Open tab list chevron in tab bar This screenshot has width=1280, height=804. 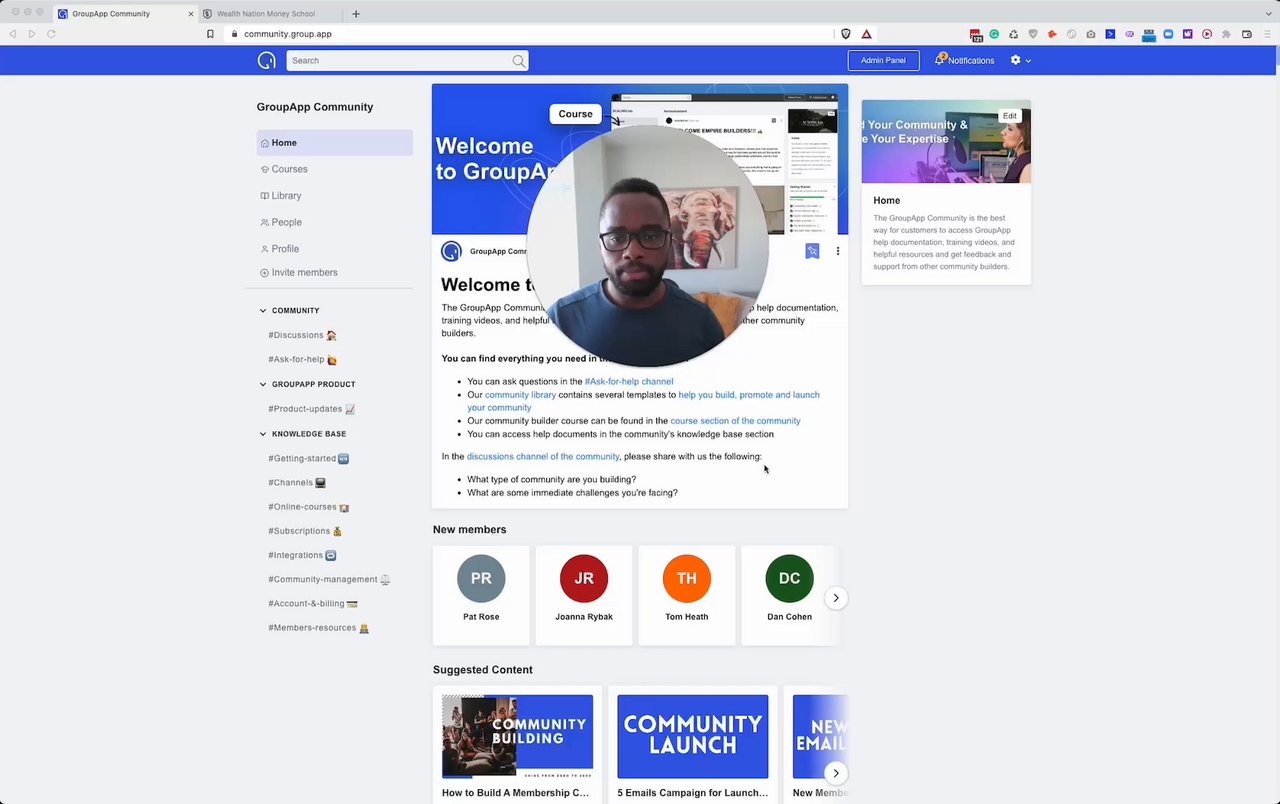coord(1268,14)
